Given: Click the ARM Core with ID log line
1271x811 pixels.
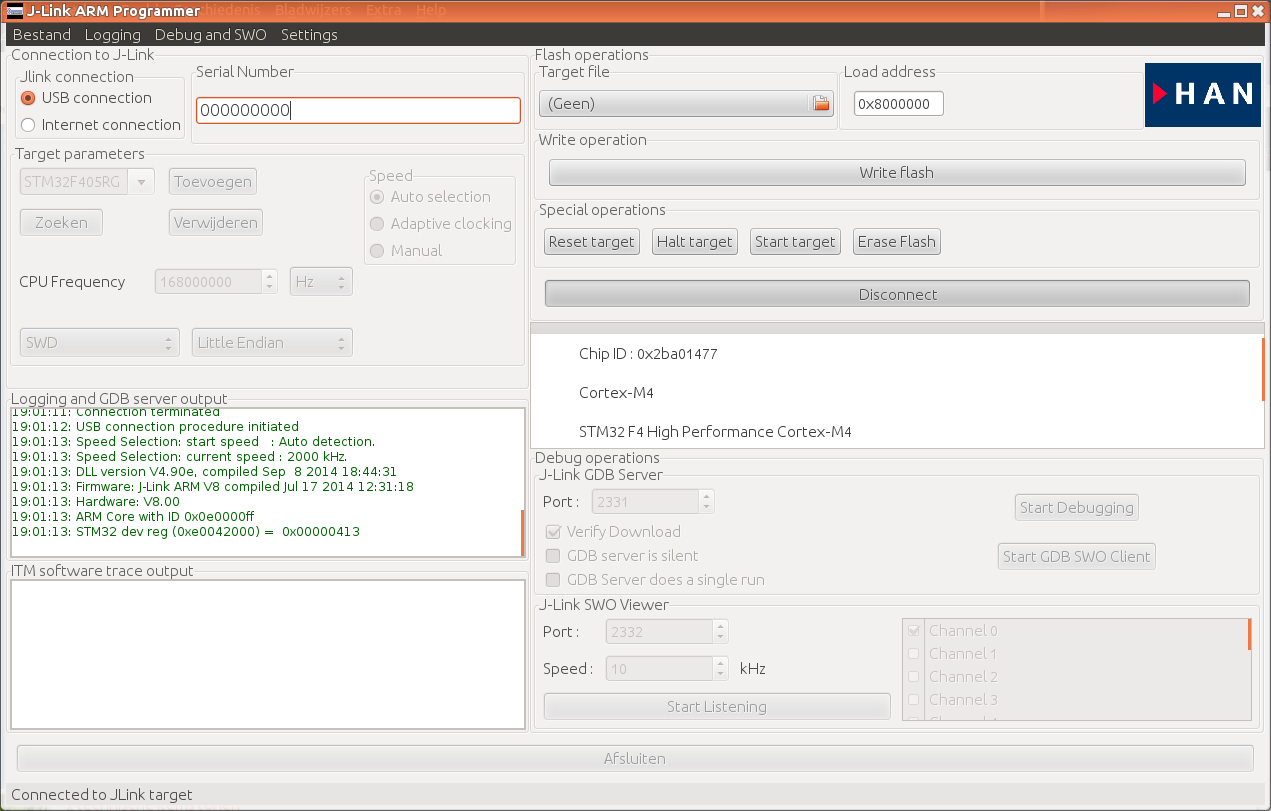Looking at the screenshot, I should (x=133, y=517).
